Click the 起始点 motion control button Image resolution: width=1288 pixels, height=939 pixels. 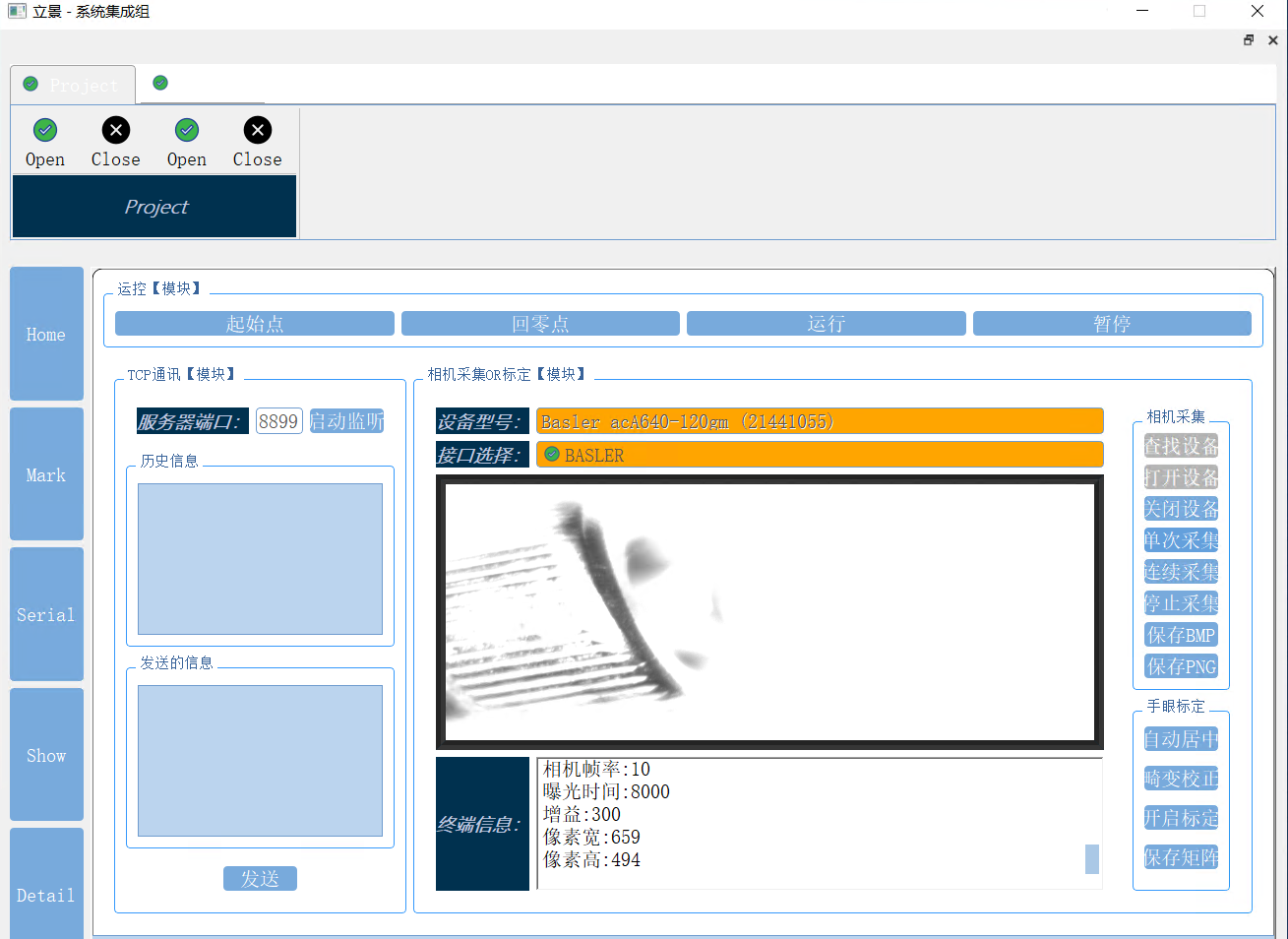(x=255, y=324)
